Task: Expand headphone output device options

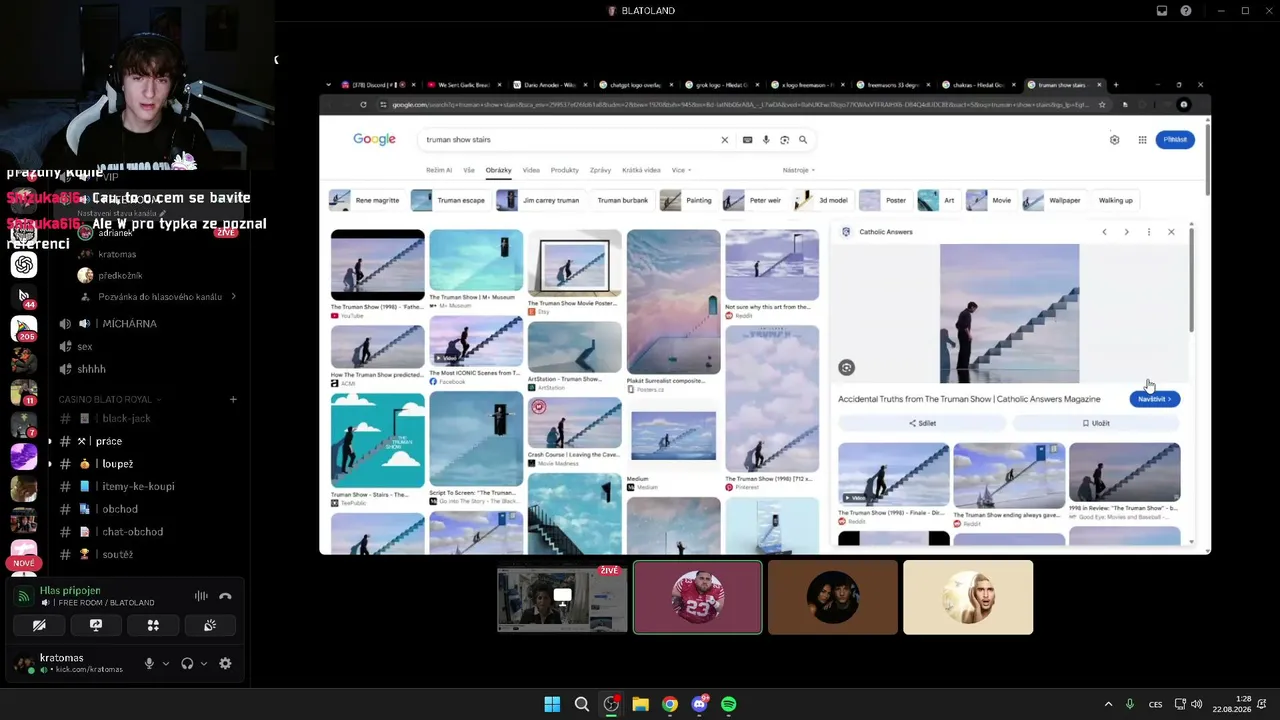Action: tap(204, 663)
